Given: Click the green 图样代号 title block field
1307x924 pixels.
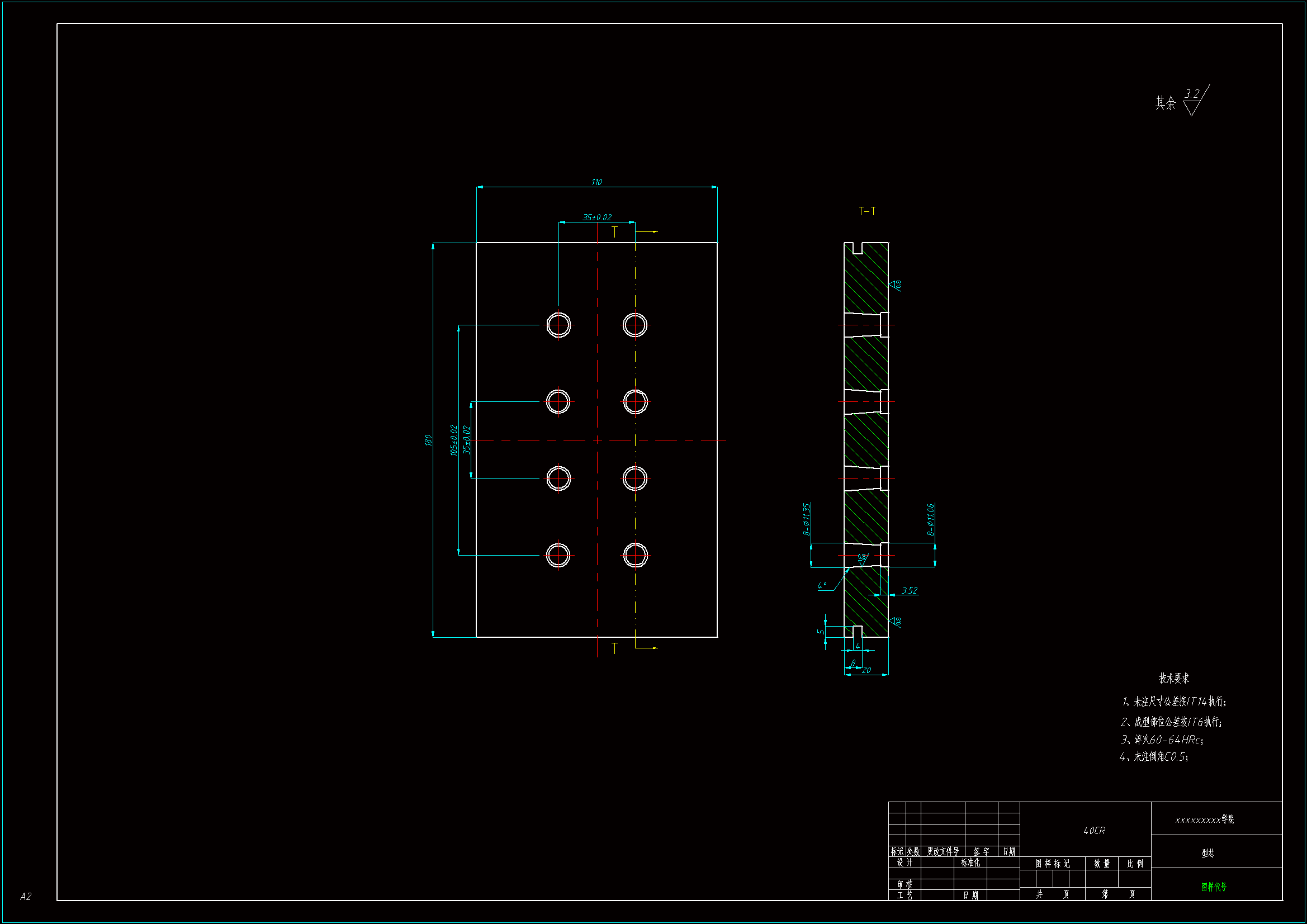Looking at the screenshot, I should [1214, 887].
